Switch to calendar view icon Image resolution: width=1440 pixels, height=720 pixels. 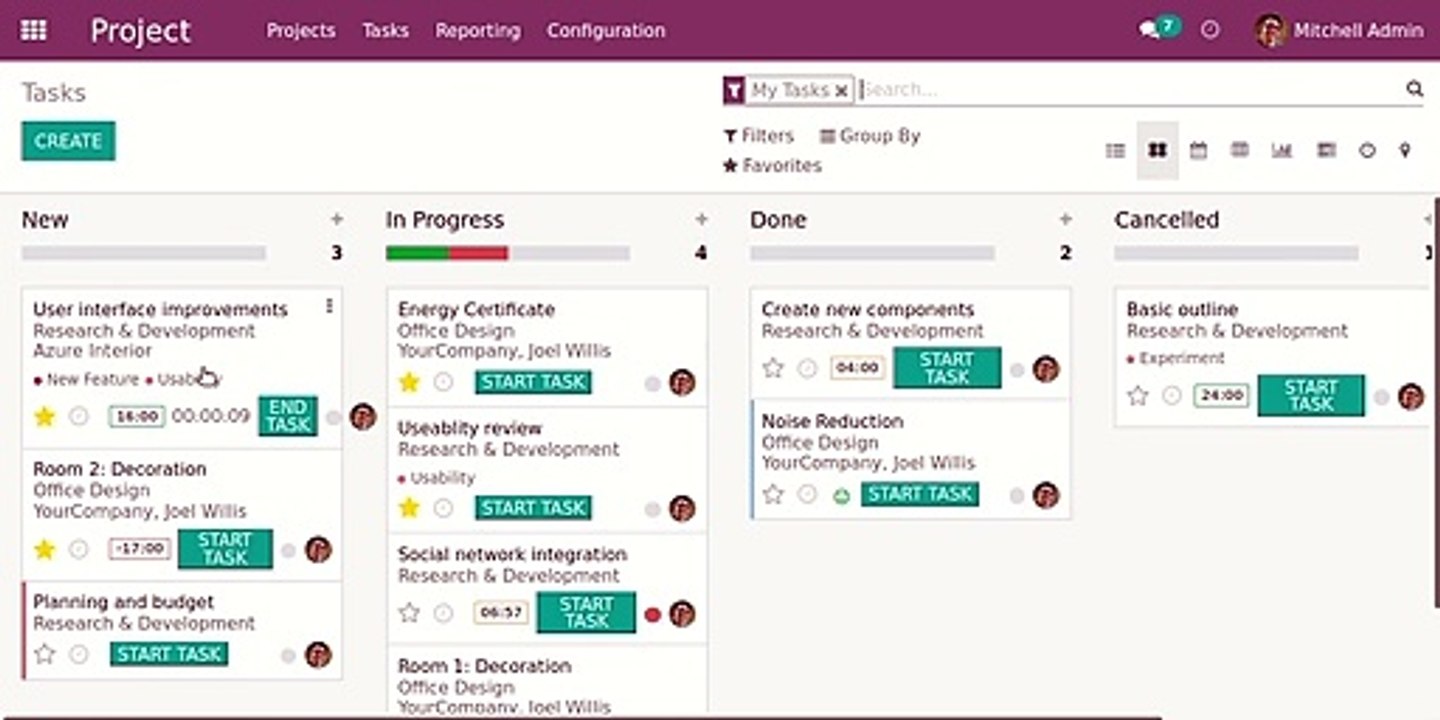point(1198,150)
